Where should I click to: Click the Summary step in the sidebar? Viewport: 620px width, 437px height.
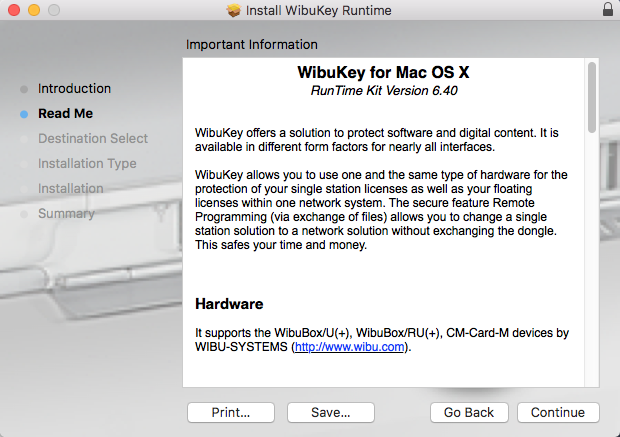click(x=66, y=213)
